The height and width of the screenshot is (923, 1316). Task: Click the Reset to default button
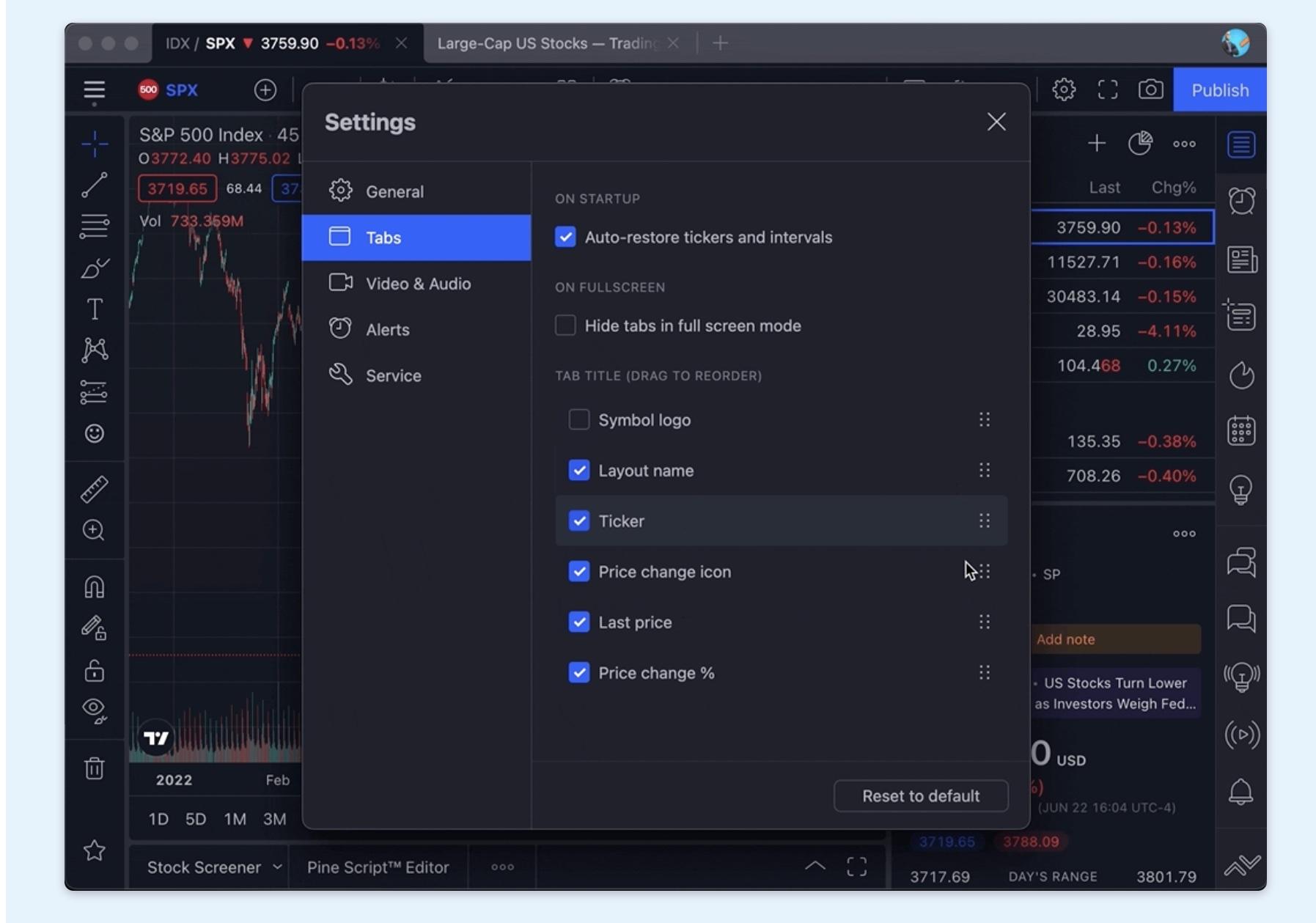[920, 796]
